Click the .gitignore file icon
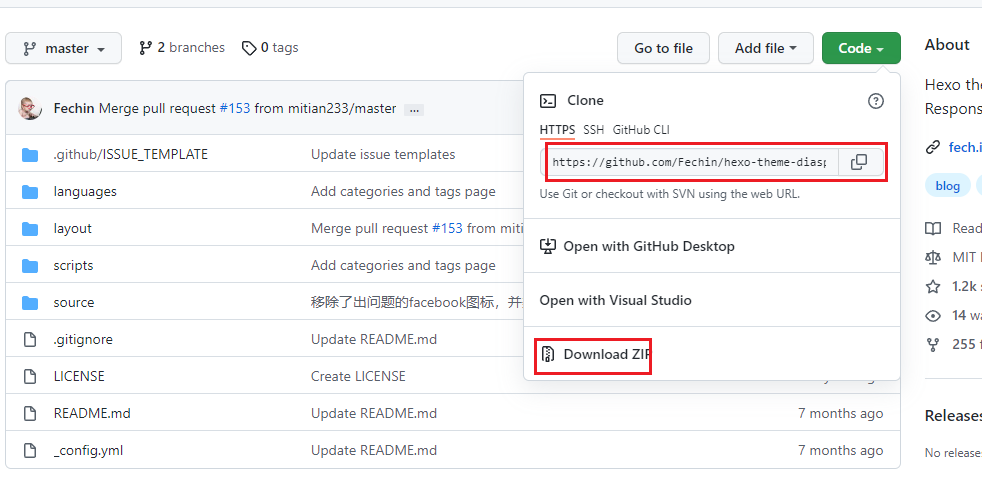Screen dimensions: 982x477 31,339
